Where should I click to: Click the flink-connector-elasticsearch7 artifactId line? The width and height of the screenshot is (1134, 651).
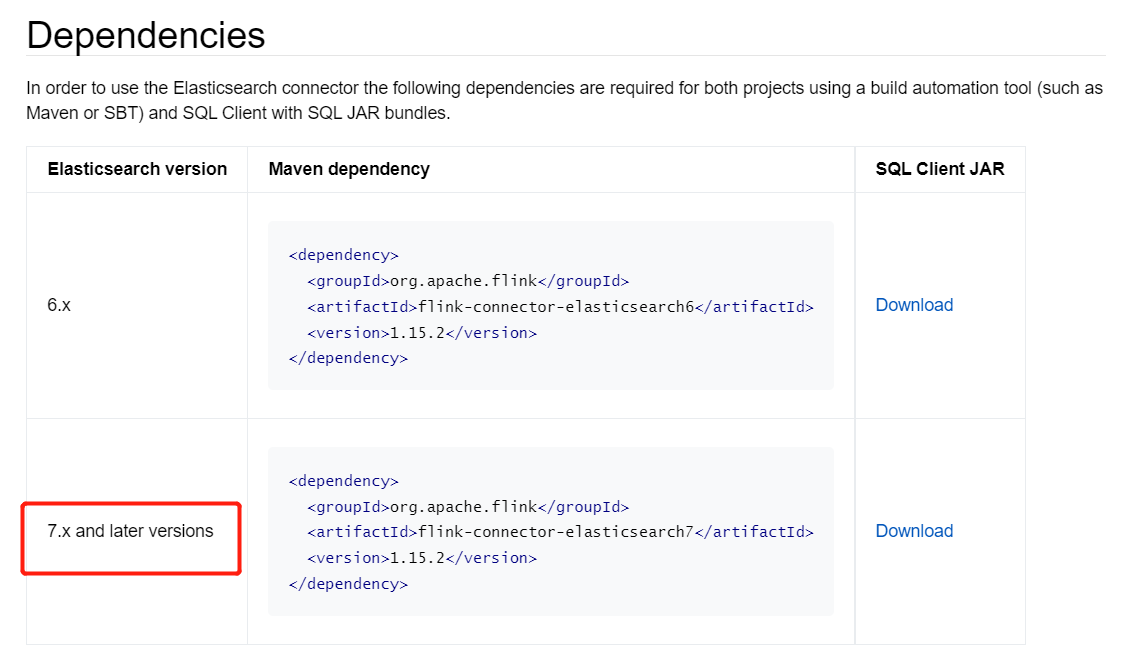click(x=560, y=532)
